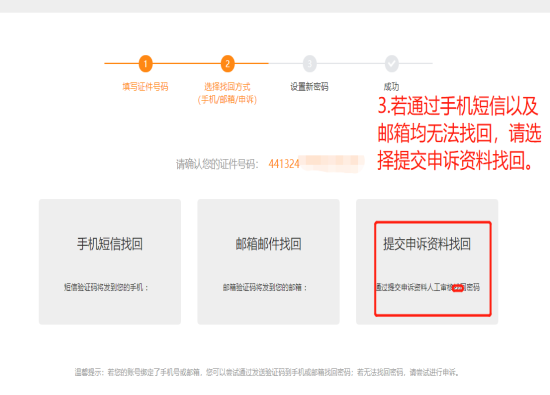The width and height of the screenshot is (550, 395).
Task: Select the 邮箱邮件找回 recovery card
Action: click(x=268, y=262)
